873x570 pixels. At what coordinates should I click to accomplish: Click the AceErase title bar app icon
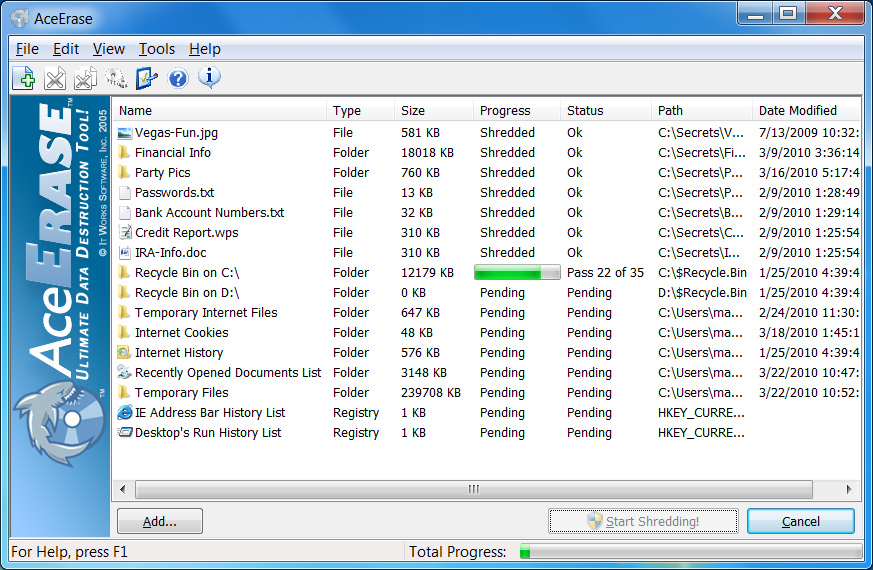20,18
